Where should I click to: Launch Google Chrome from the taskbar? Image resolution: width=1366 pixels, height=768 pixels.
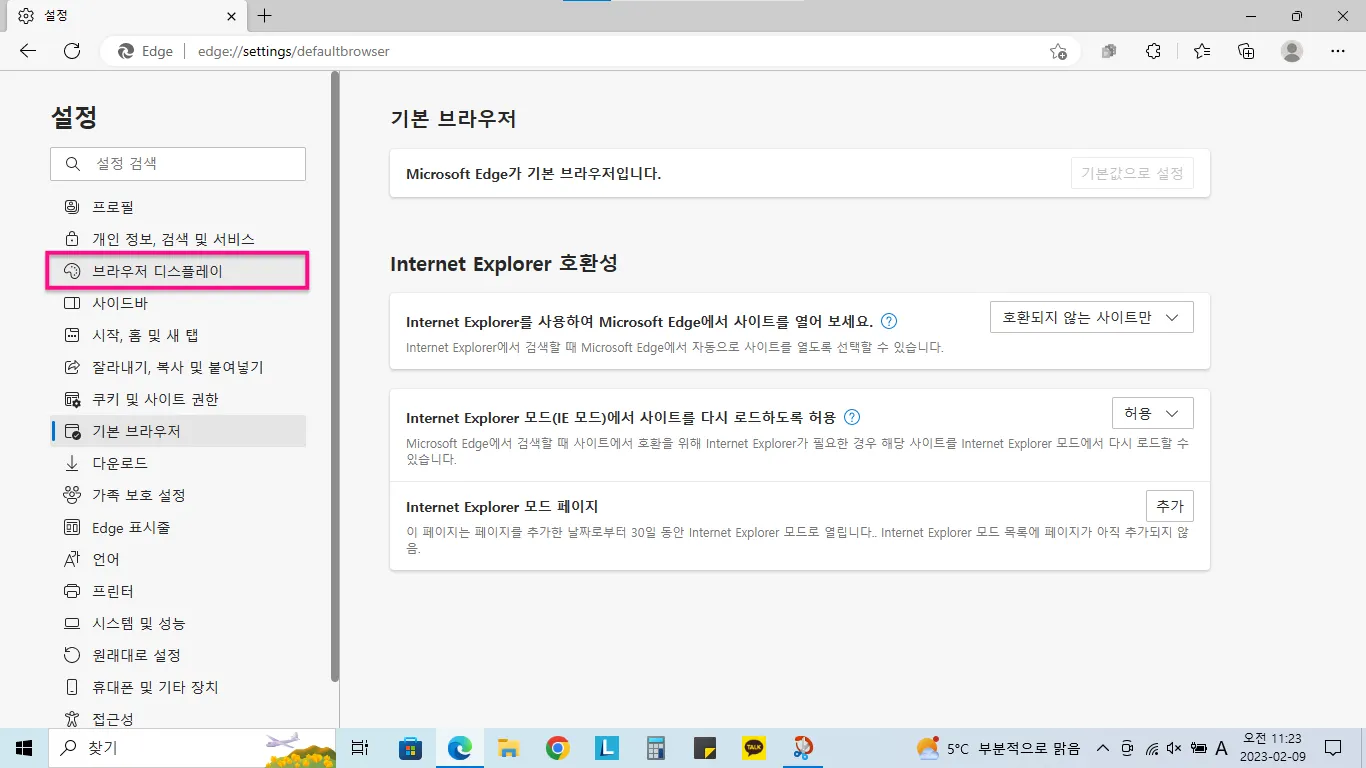(557, 748)
